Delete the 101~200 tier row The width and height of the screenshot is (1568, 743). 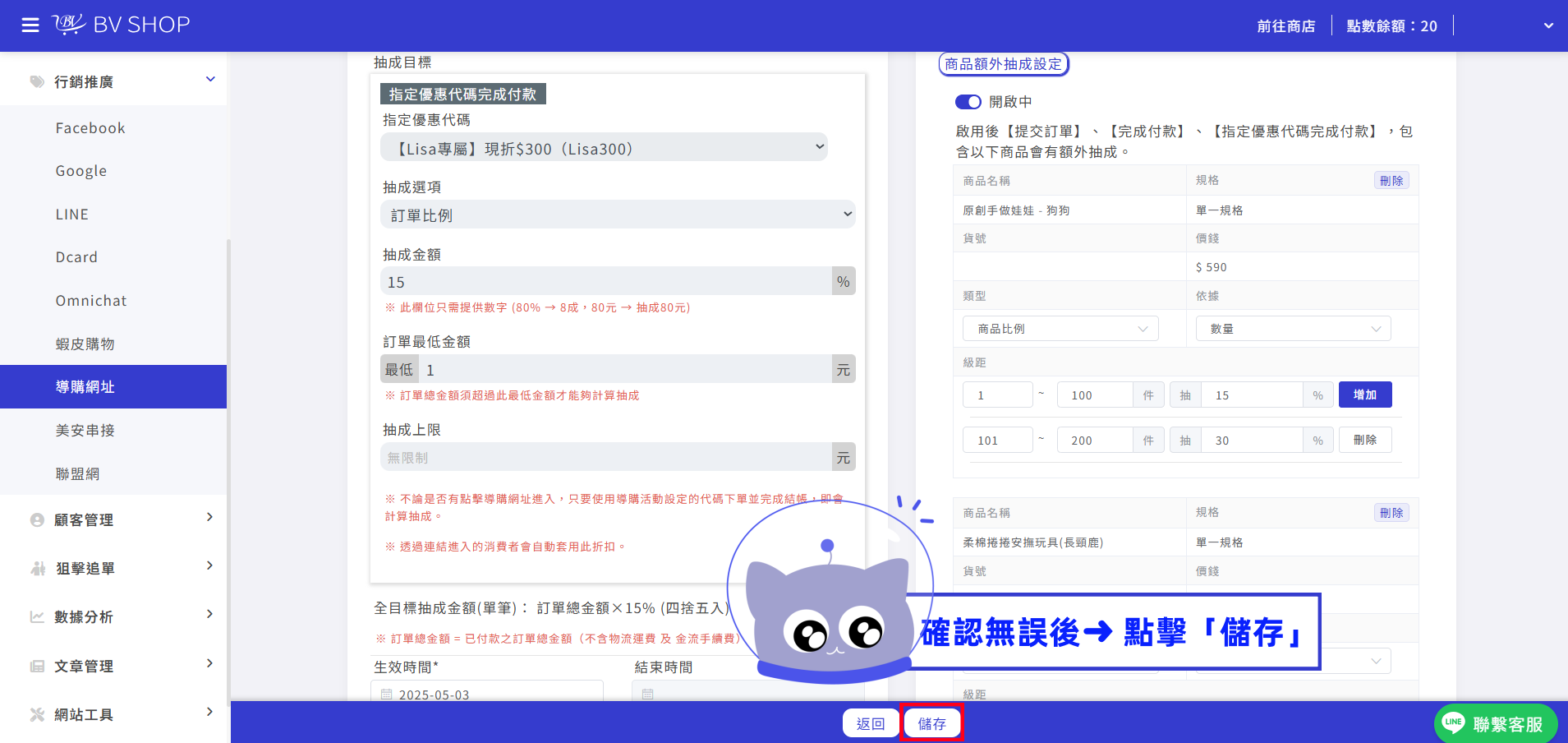(1365, 440)
